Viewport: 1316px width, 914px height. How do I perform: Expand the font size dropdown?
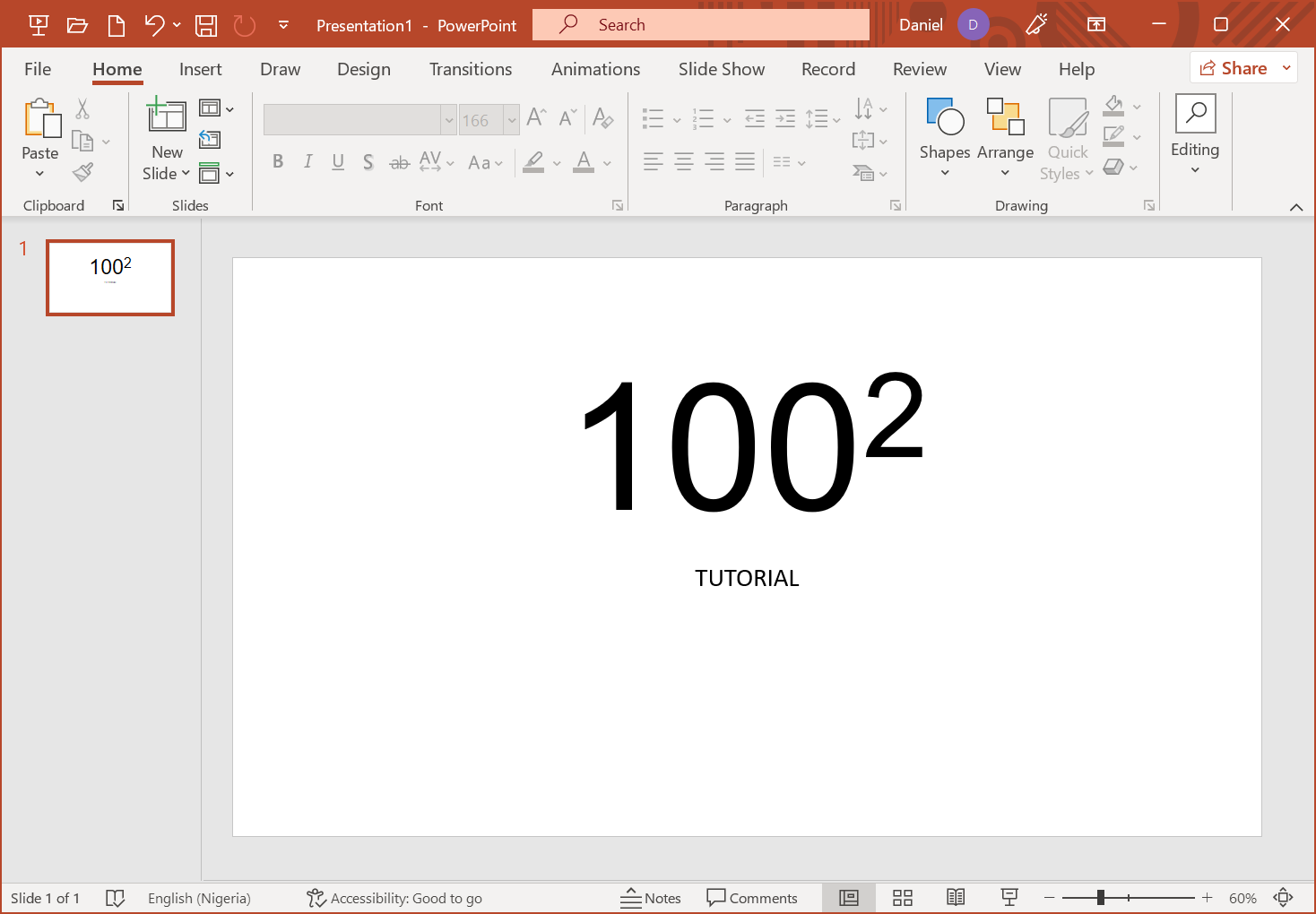[512, 120]
